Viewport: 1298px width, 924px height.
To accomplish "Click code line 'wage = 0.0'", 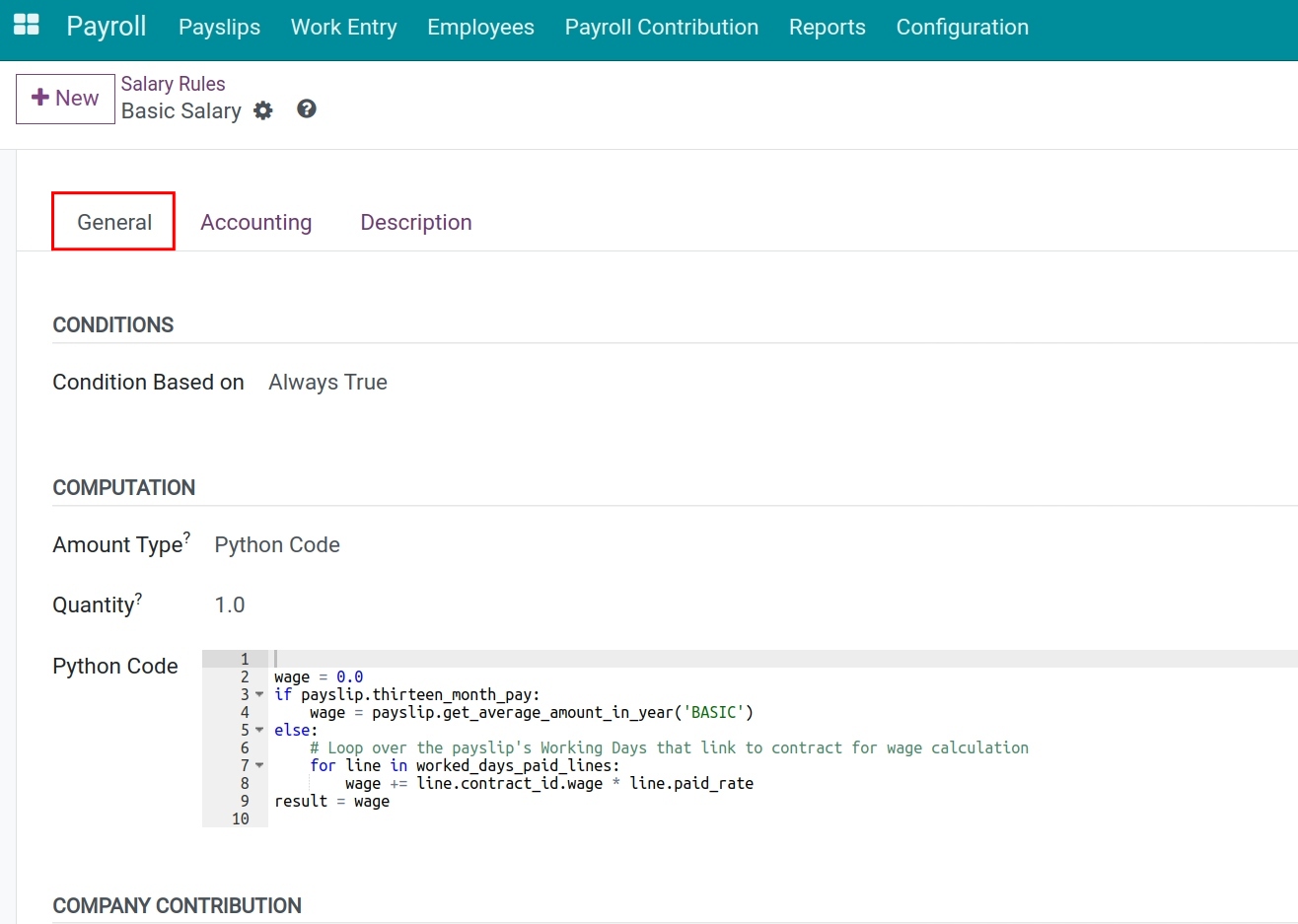I will [x=319, y=676].
